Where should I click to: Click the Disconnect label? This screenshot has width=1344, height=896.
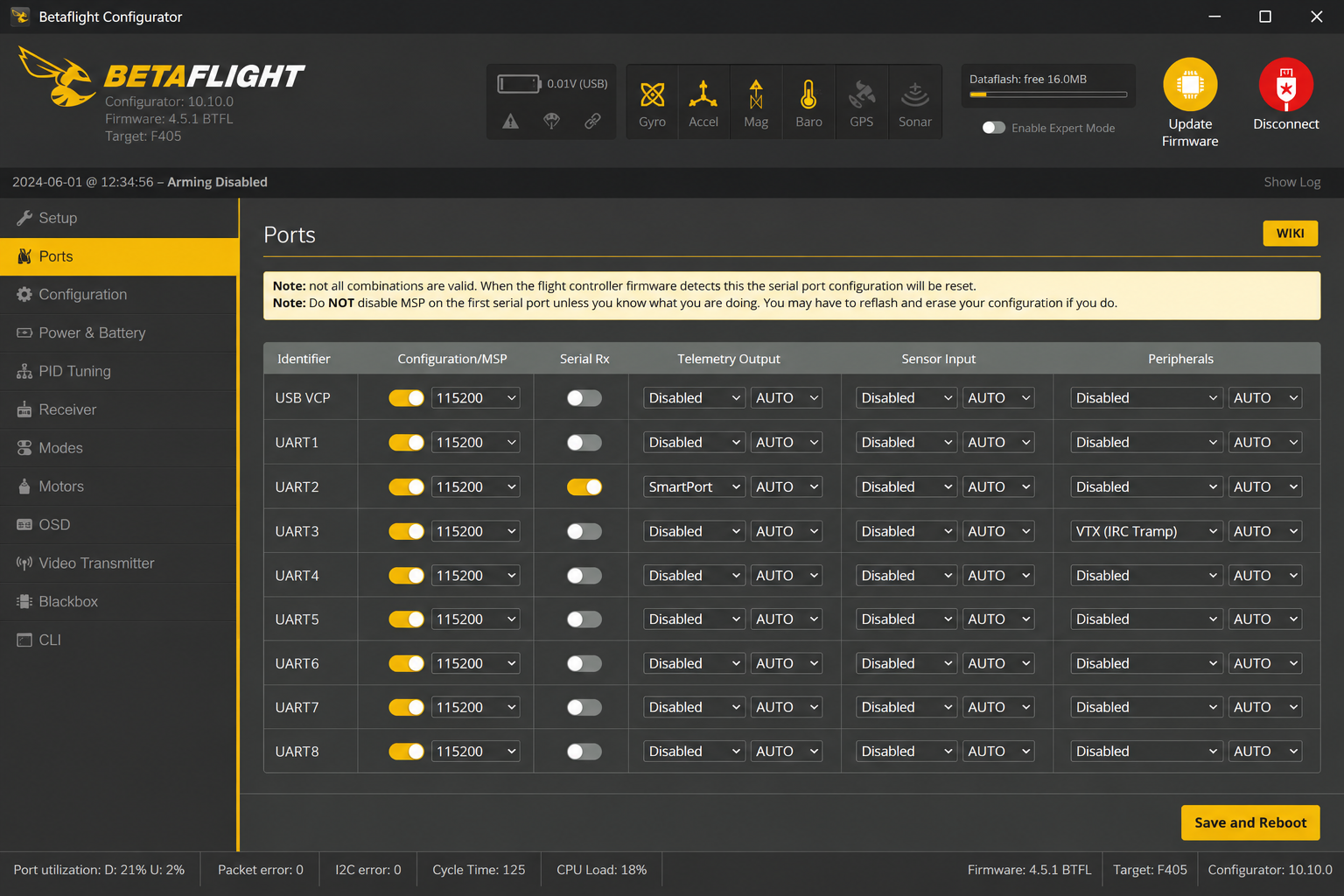pos(1285,124)
